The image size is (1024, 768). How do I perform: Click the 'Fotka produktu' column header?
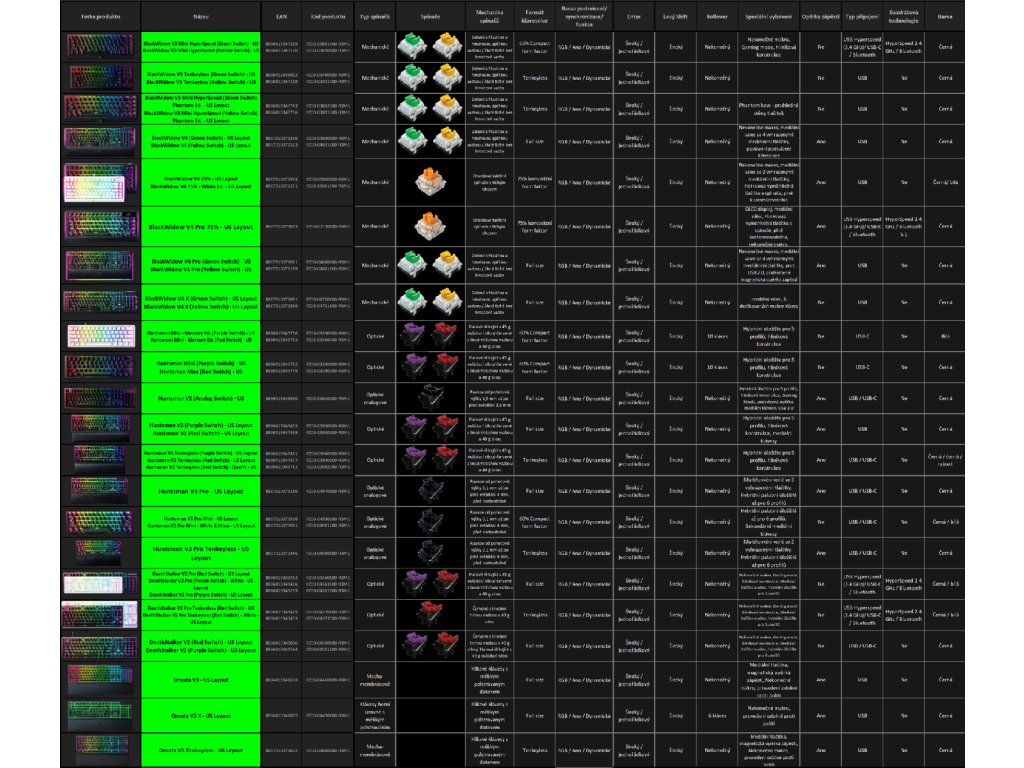click(x=100, y=17)
